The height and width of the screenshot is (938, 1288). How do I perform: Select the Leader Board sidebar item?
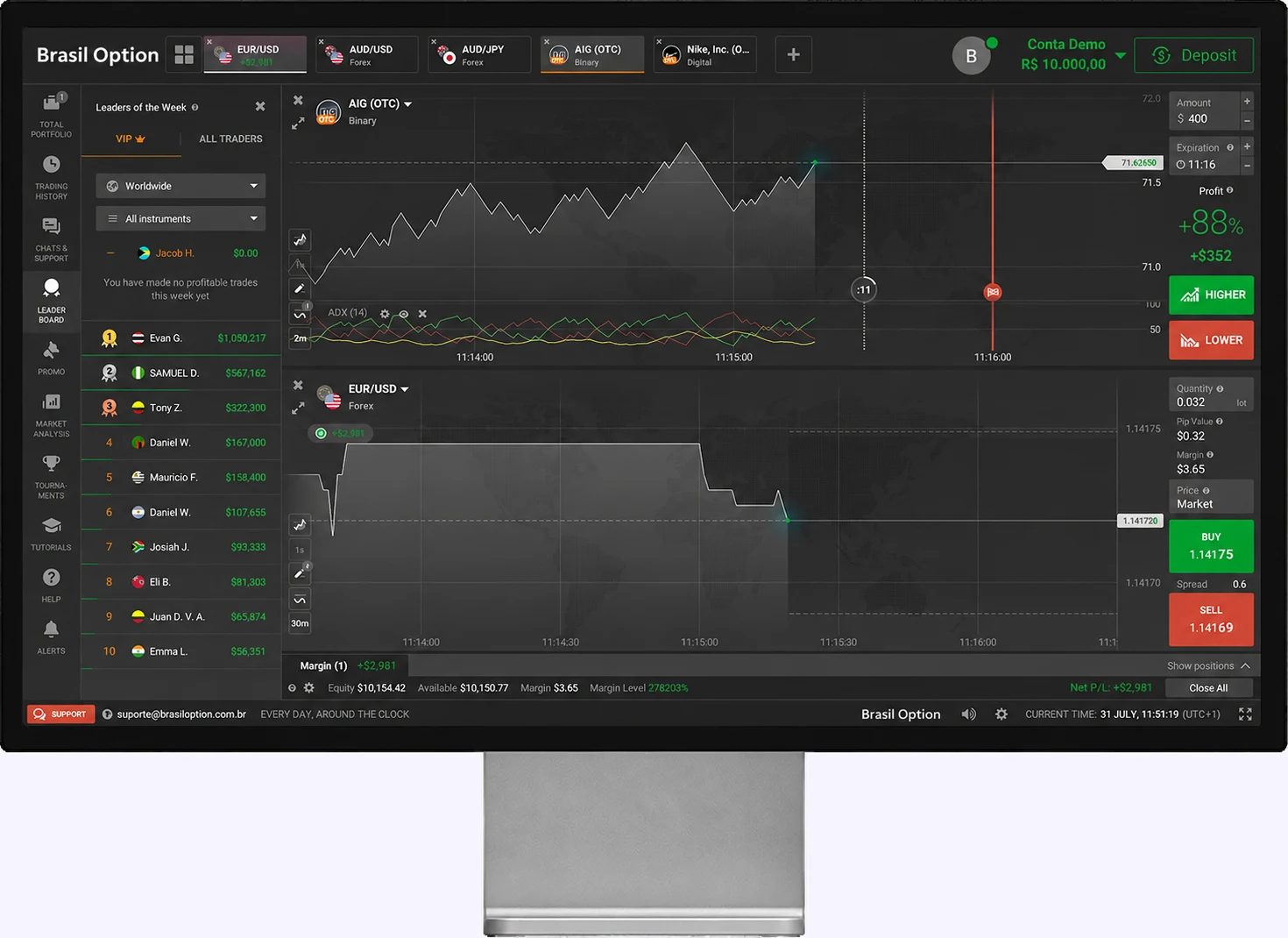[52, 301]
